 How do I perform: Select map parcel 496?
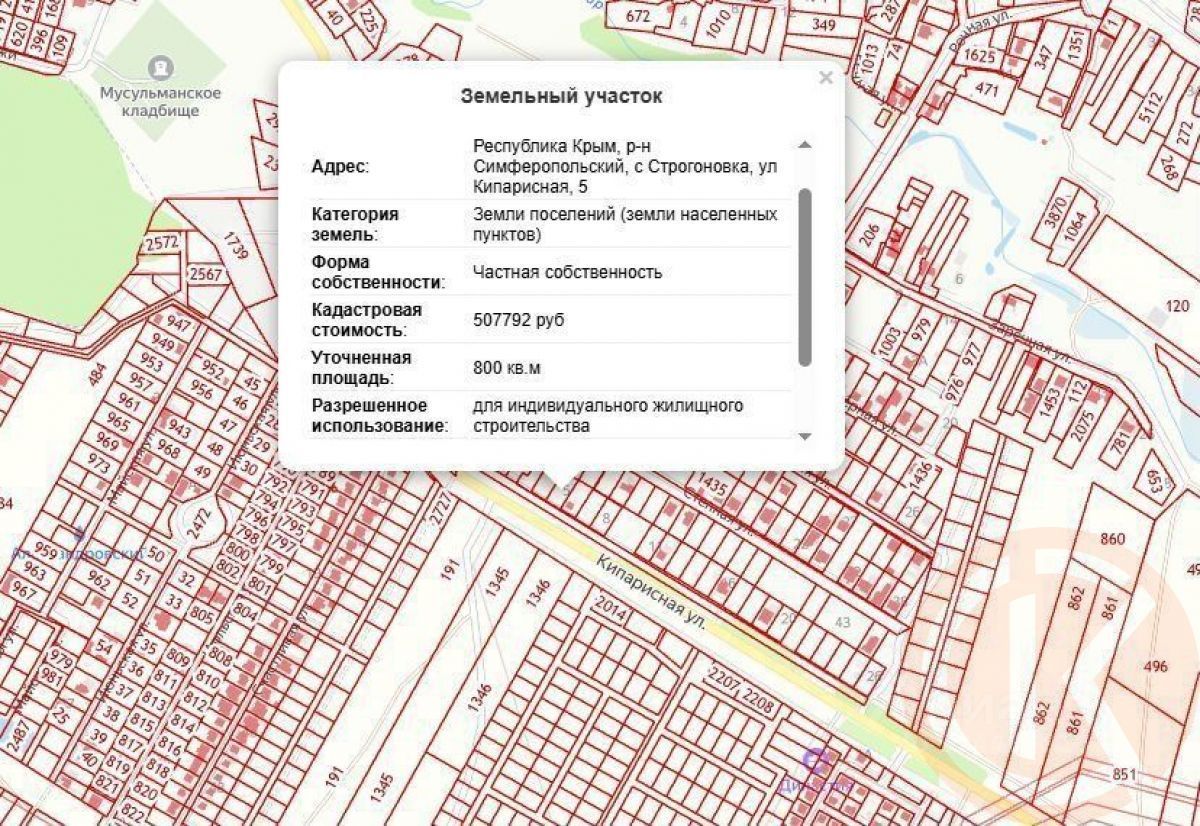tap(1155, 667)
